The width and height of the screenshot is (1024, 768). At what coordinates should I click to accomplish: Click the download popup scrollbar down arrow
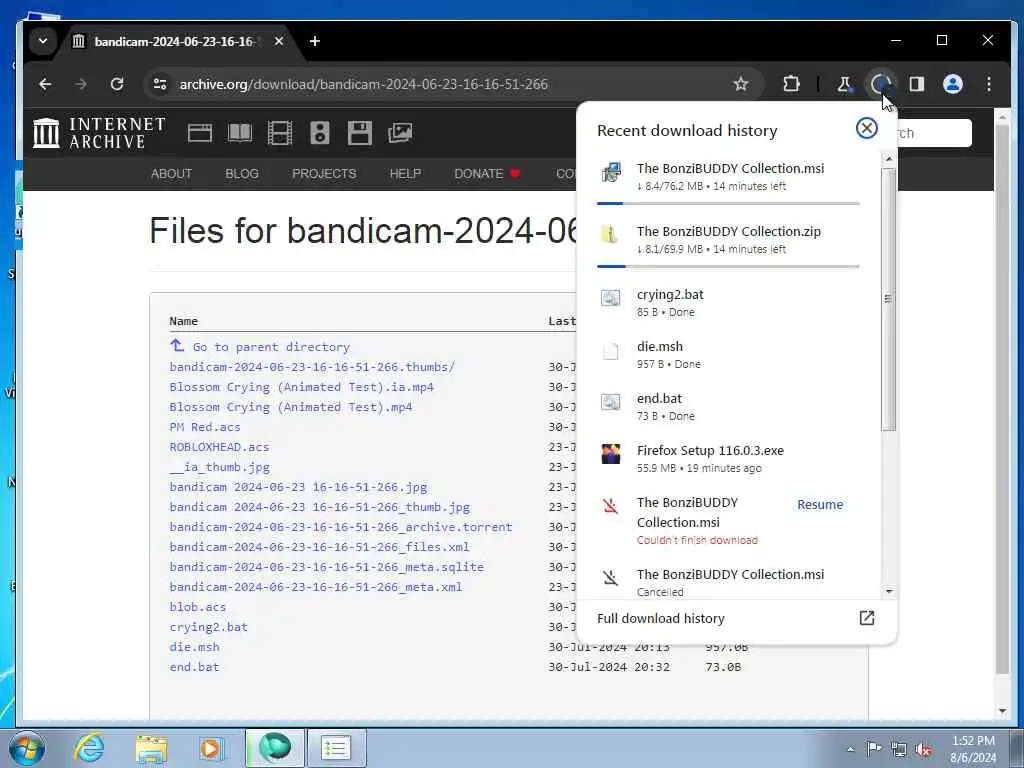coord(888,592)
